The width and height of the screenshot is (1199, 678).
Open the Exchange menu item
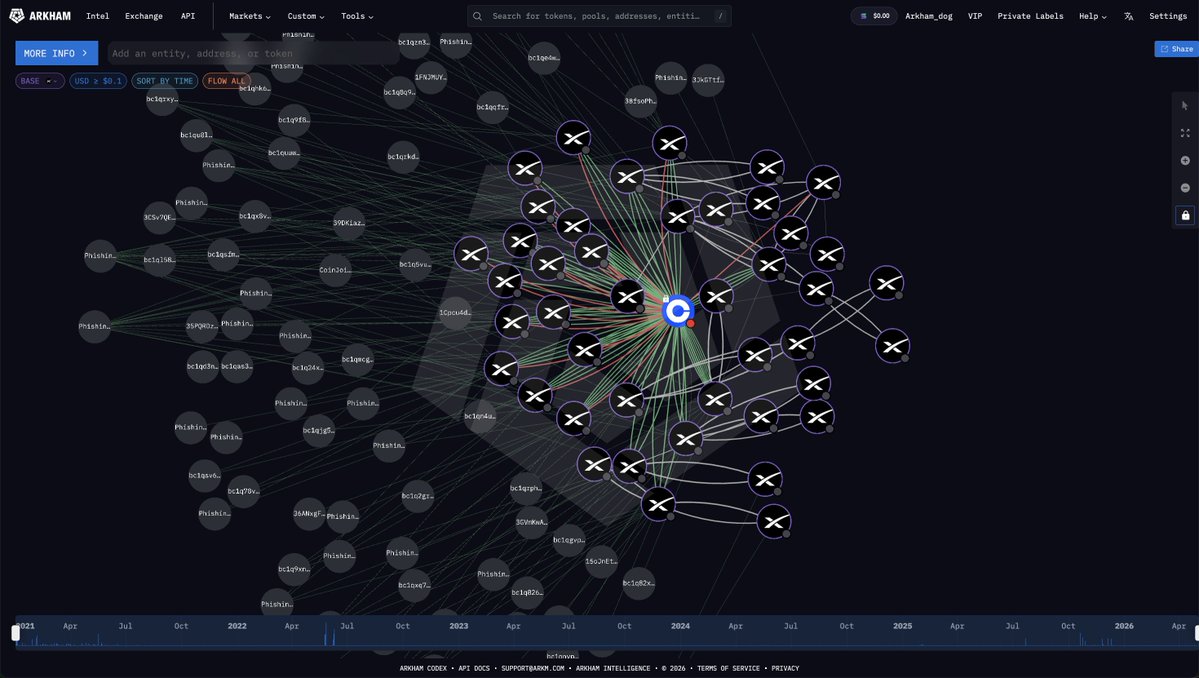click(144, 16)
